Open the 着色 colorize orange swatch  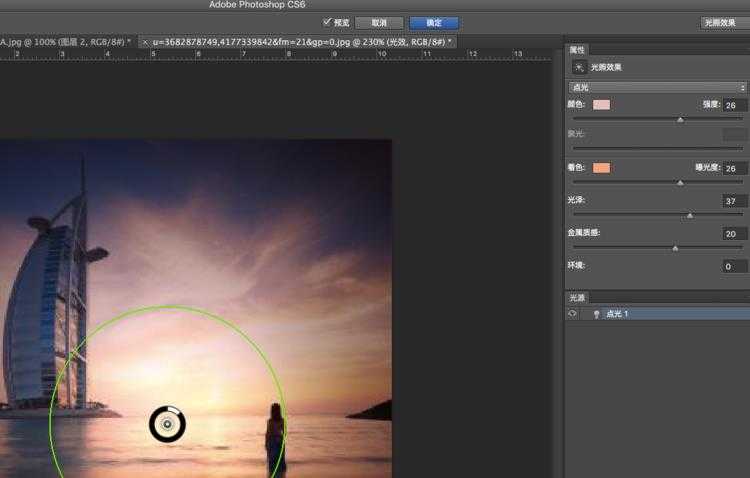[x=601, y=168]
